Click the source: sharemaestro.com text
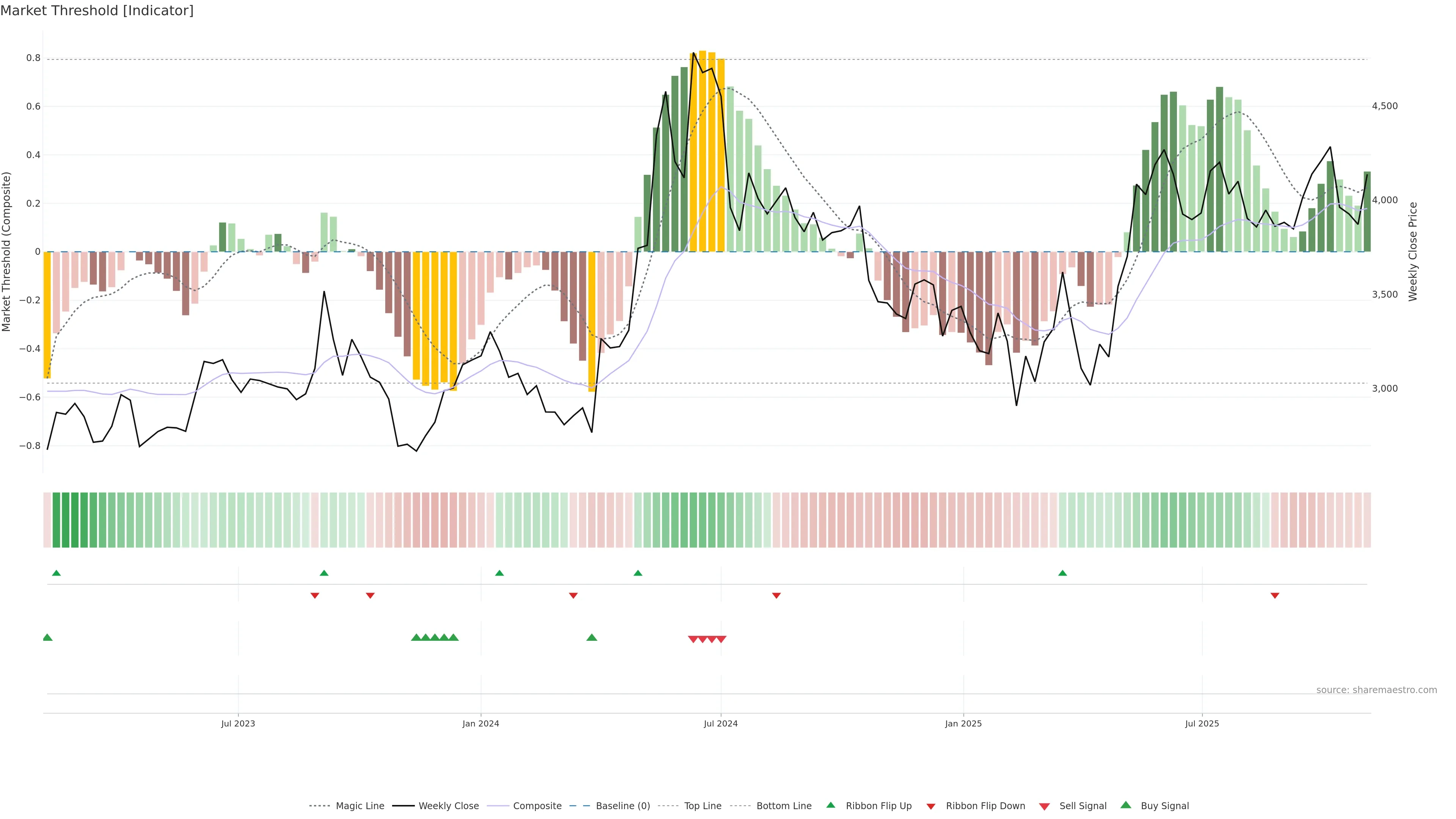 pyautogui.click(x=1376, y=690)
